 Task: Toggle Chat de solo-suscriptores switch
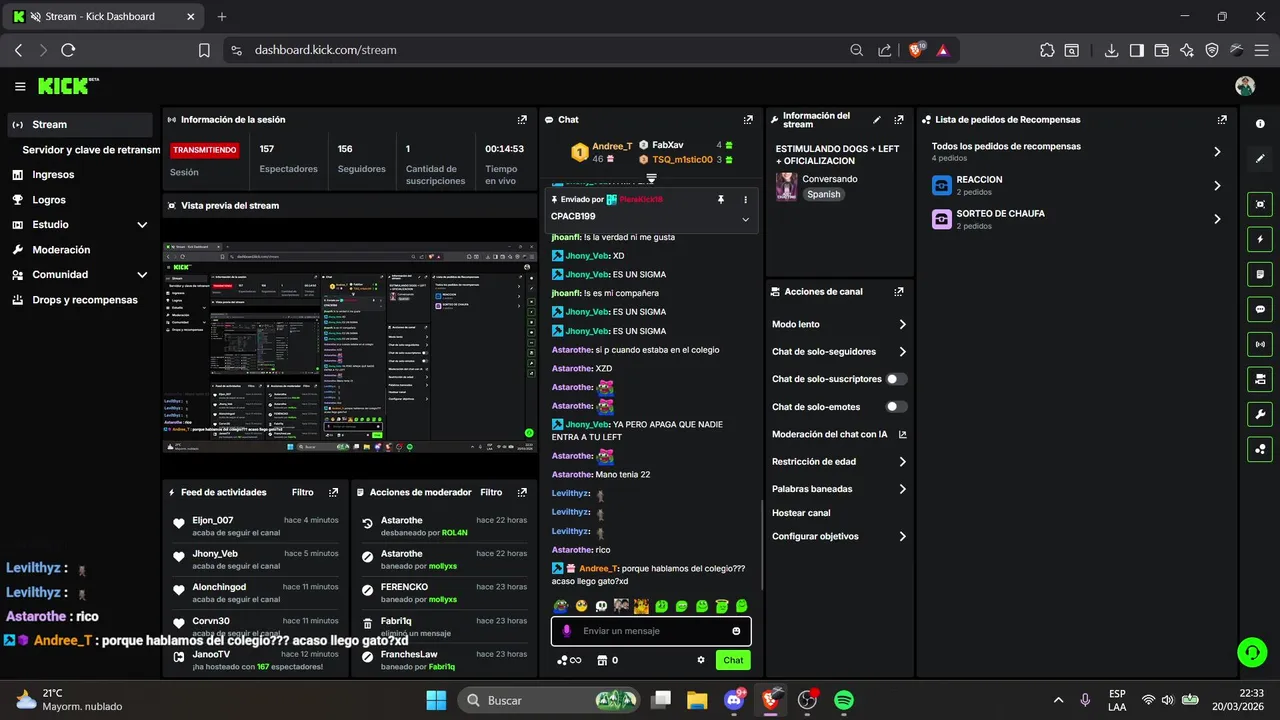click(x=897, y=379)
